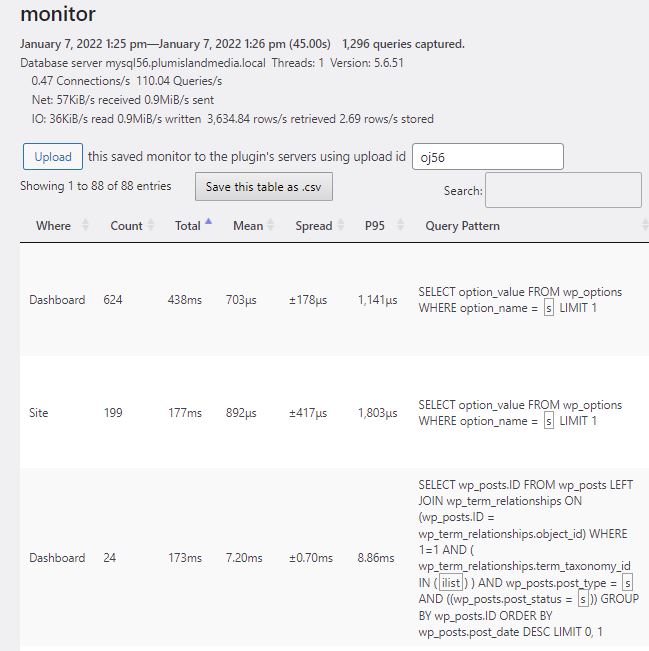Sort by the Where column arrows
This screenshot has width=649, height=651.
(x=85, y=225)
